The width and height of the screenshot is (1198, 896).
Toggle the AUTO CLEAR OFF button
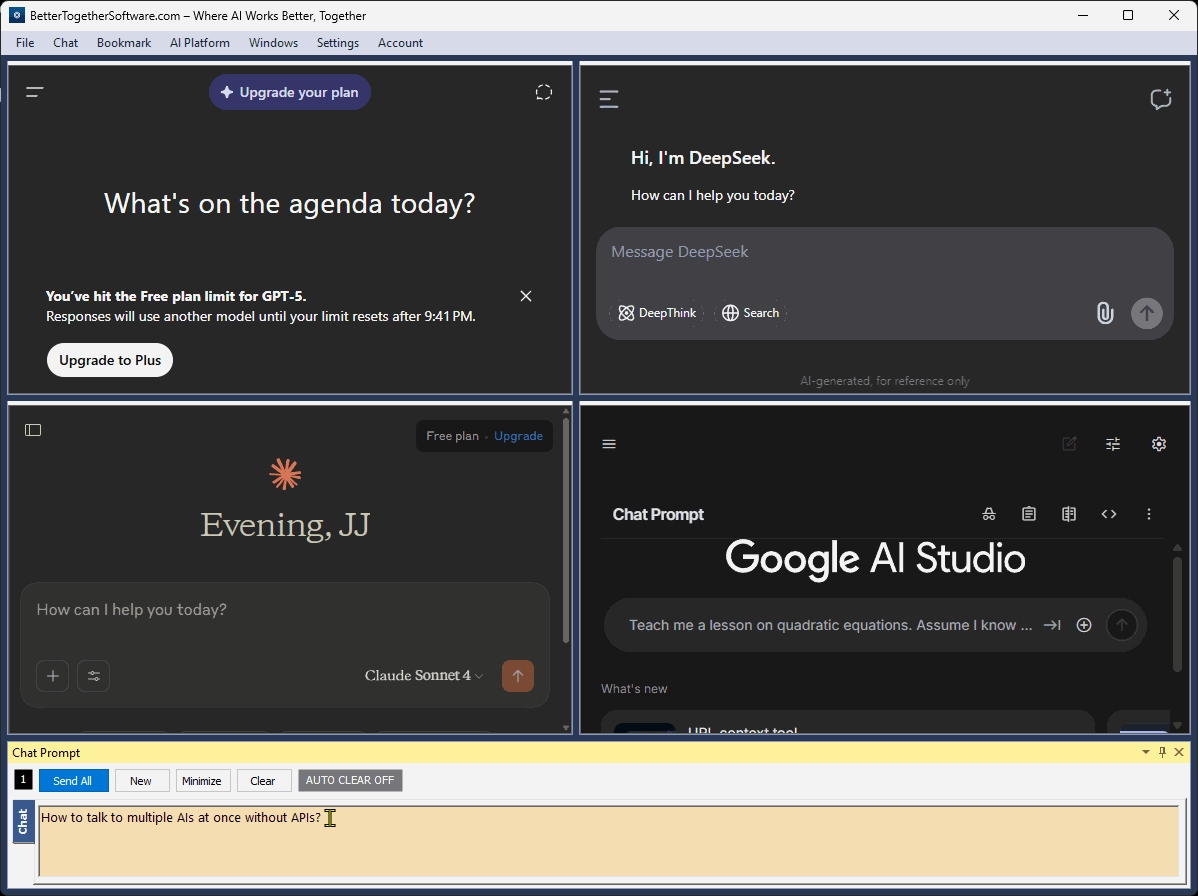[x=350, y=781]
